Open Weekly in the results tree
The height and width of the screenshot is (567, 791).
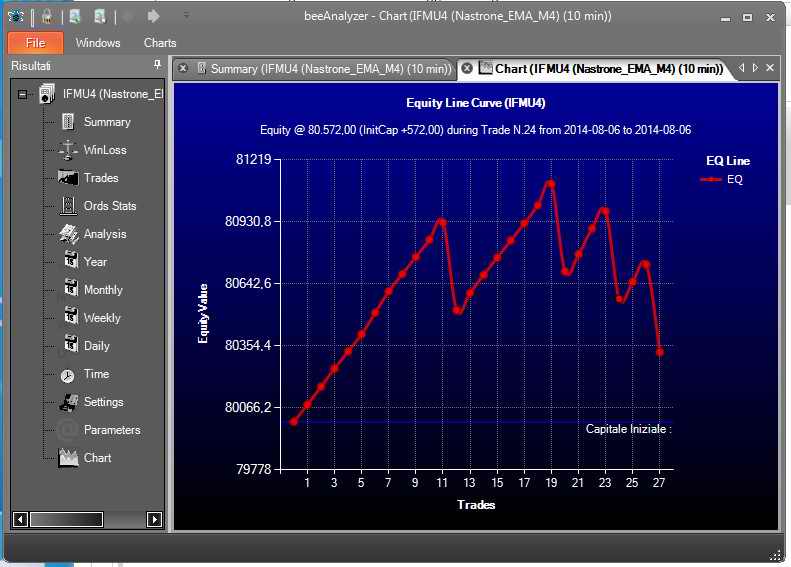pos(102,318)
